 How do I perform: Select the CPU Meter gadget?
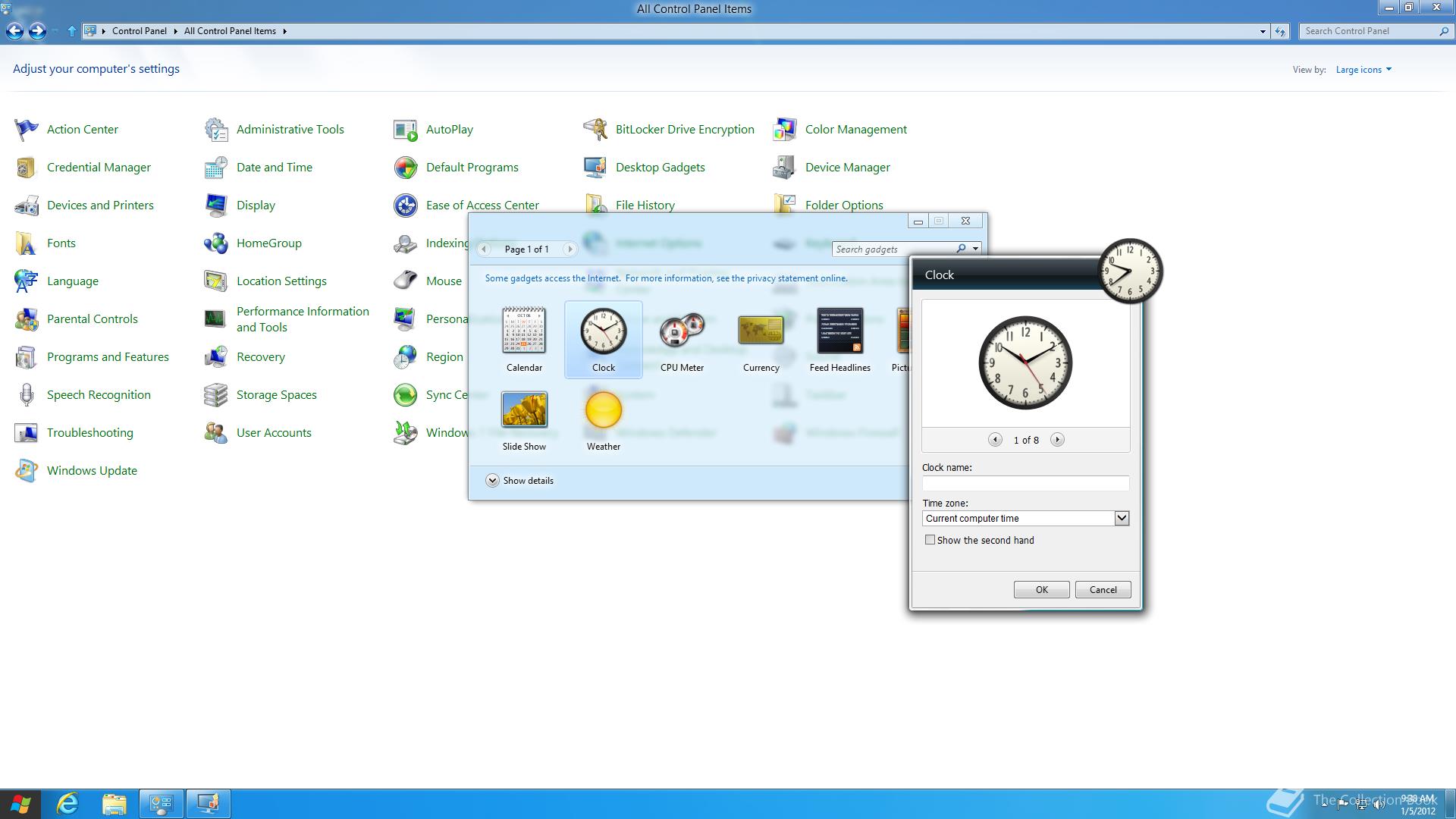[682, 339]
